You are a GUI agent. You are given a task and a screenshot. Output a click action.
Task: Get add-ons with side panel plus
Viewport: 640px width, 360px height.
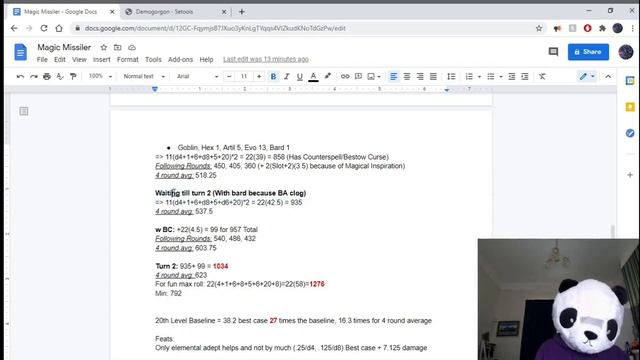click(x=630, y=175)
